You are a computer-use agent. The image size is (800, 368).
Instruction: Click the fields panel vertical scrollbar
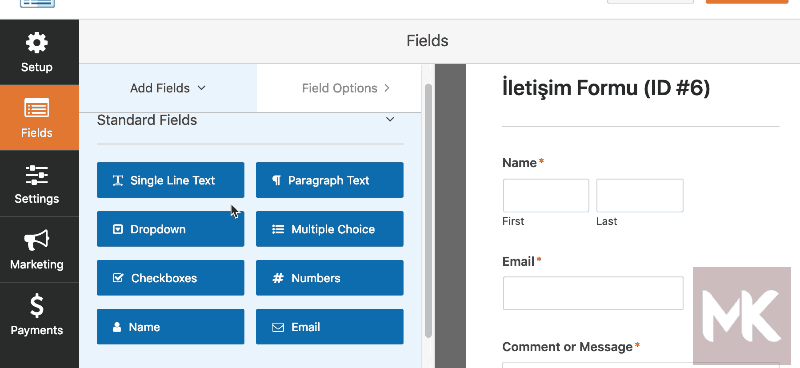(428, 210)
